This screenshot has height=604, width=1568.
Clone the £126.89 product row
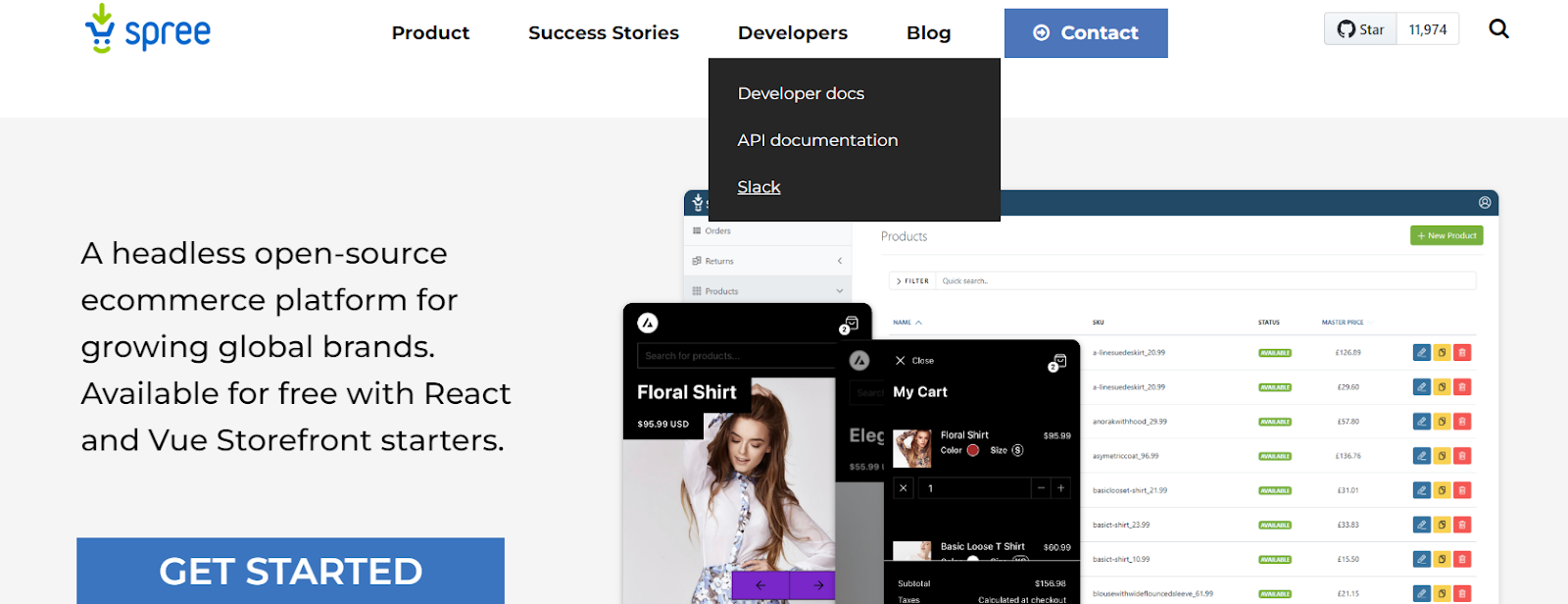[x=1443, y=353]
